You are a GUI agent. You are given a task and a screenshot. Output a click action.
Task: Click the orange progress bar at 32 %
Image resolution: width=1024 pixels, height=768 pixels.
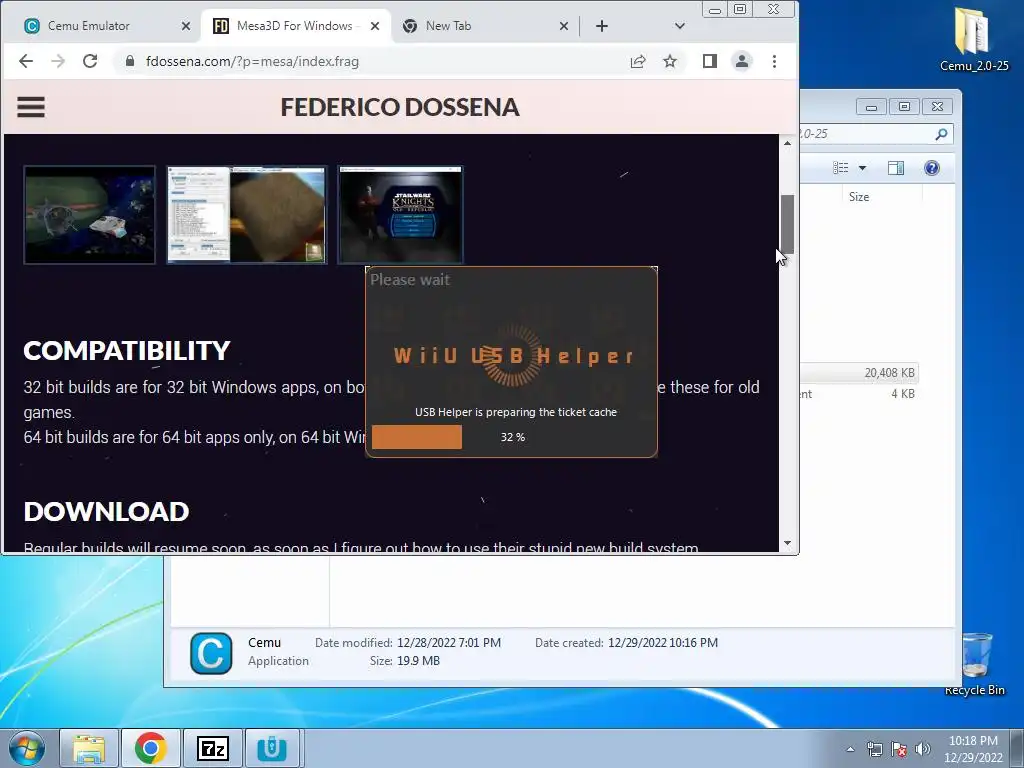417,437
